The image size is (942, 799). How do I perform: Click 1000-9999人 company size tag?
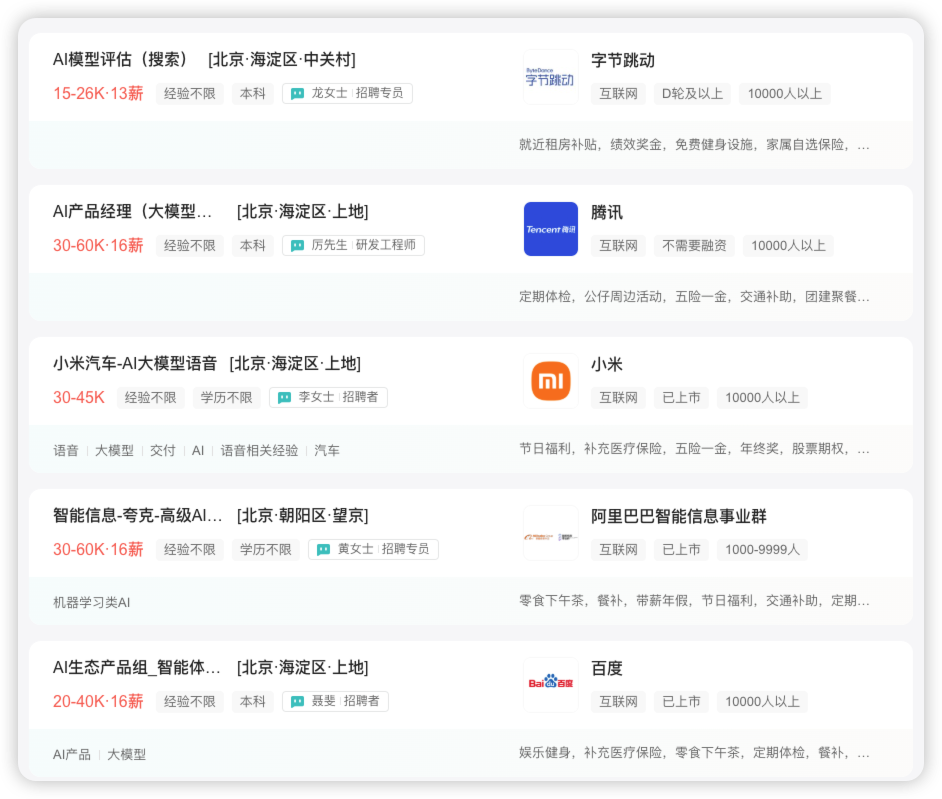tap(762, 550)
